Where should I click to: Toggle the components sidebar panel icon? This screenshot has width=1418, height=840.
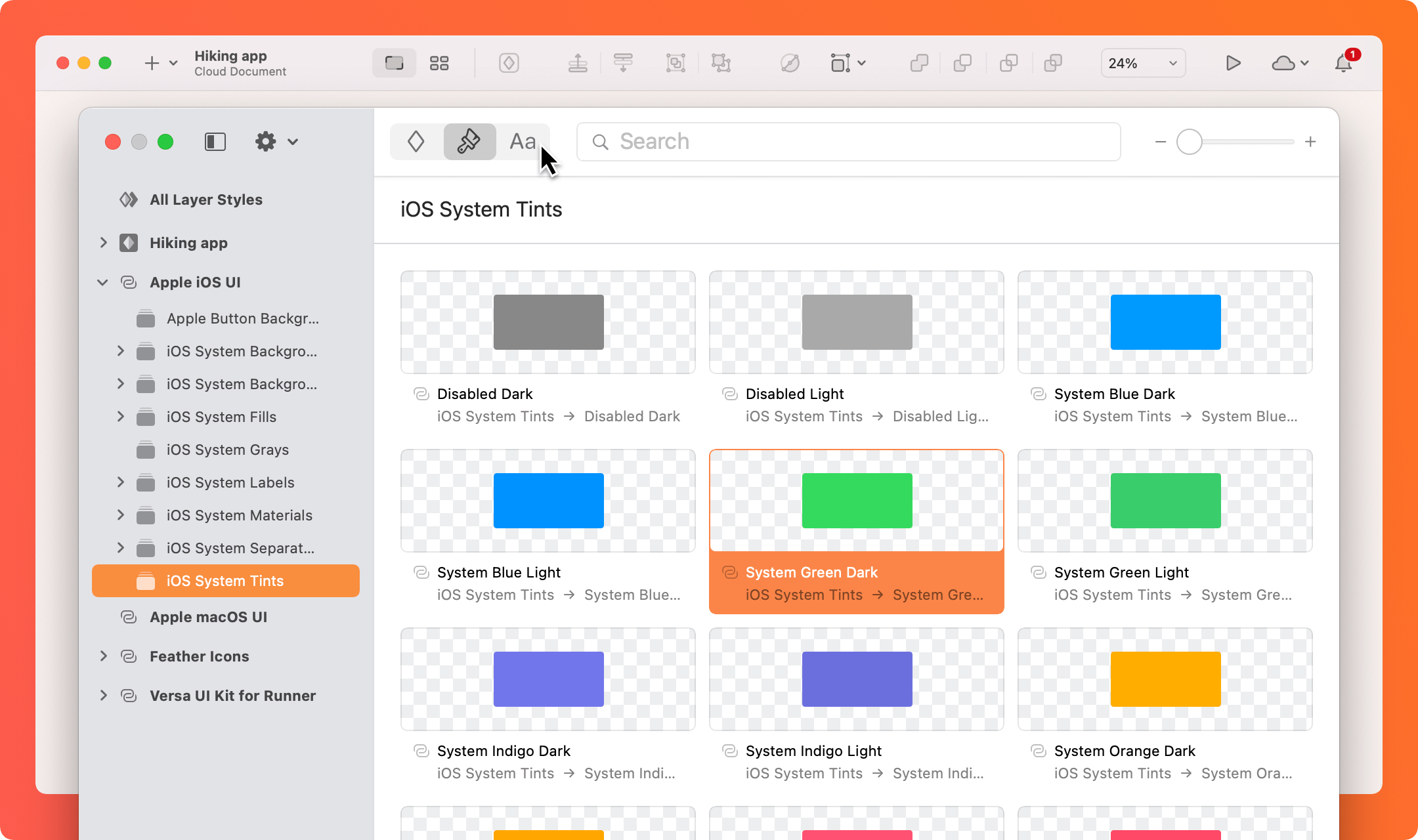[215, 142]
